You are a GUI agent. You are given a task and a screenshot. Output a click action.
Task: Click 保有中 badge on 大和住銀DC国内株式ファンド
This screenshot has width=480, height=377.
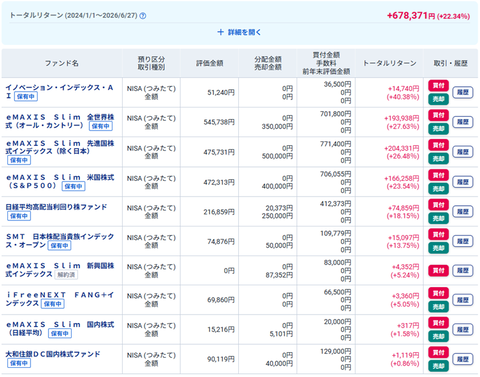tap(19, 363)
